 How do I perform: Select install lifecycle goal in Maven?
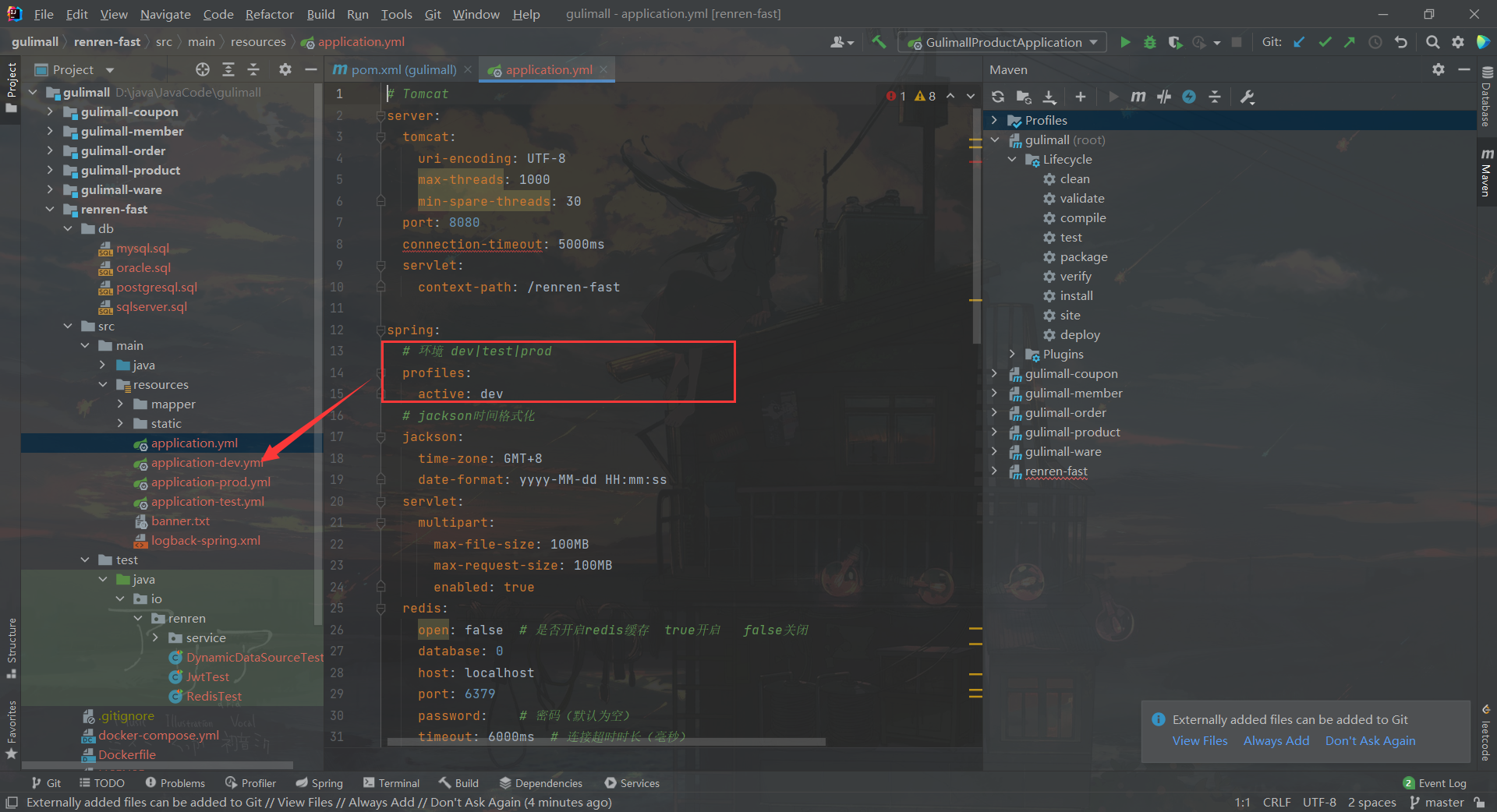[1076, 295]
